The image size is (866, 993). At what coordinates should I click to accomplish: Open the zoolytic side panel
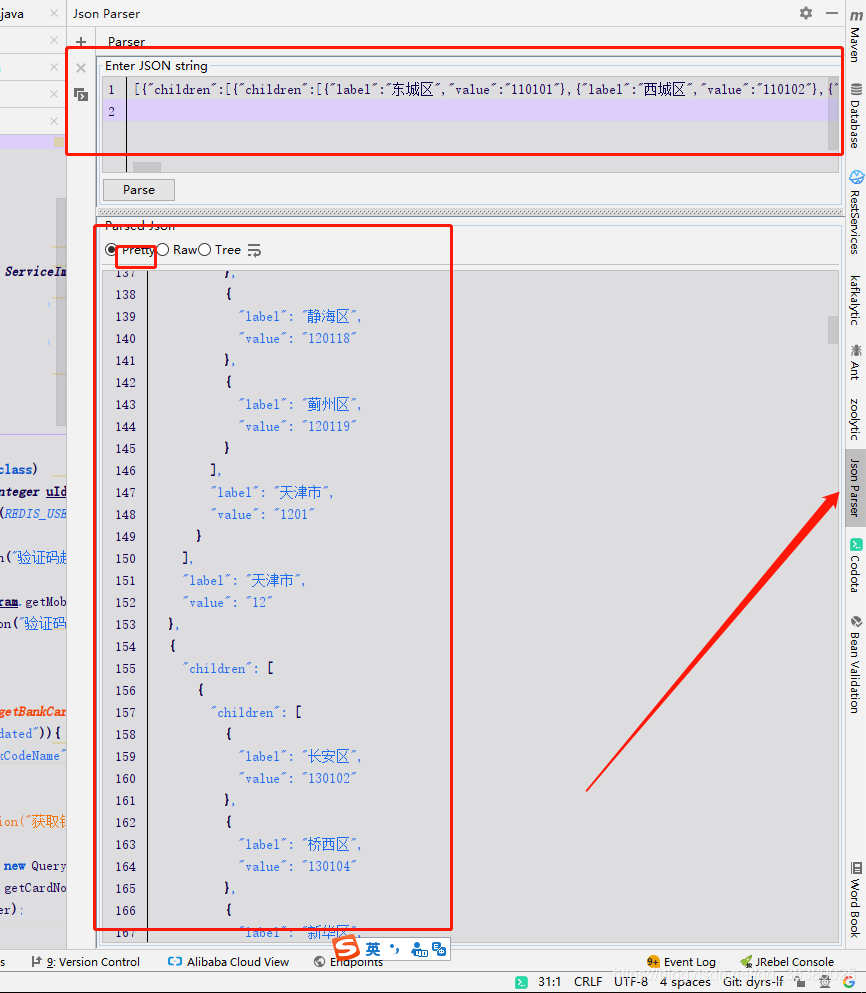click(x=856, y=419)
